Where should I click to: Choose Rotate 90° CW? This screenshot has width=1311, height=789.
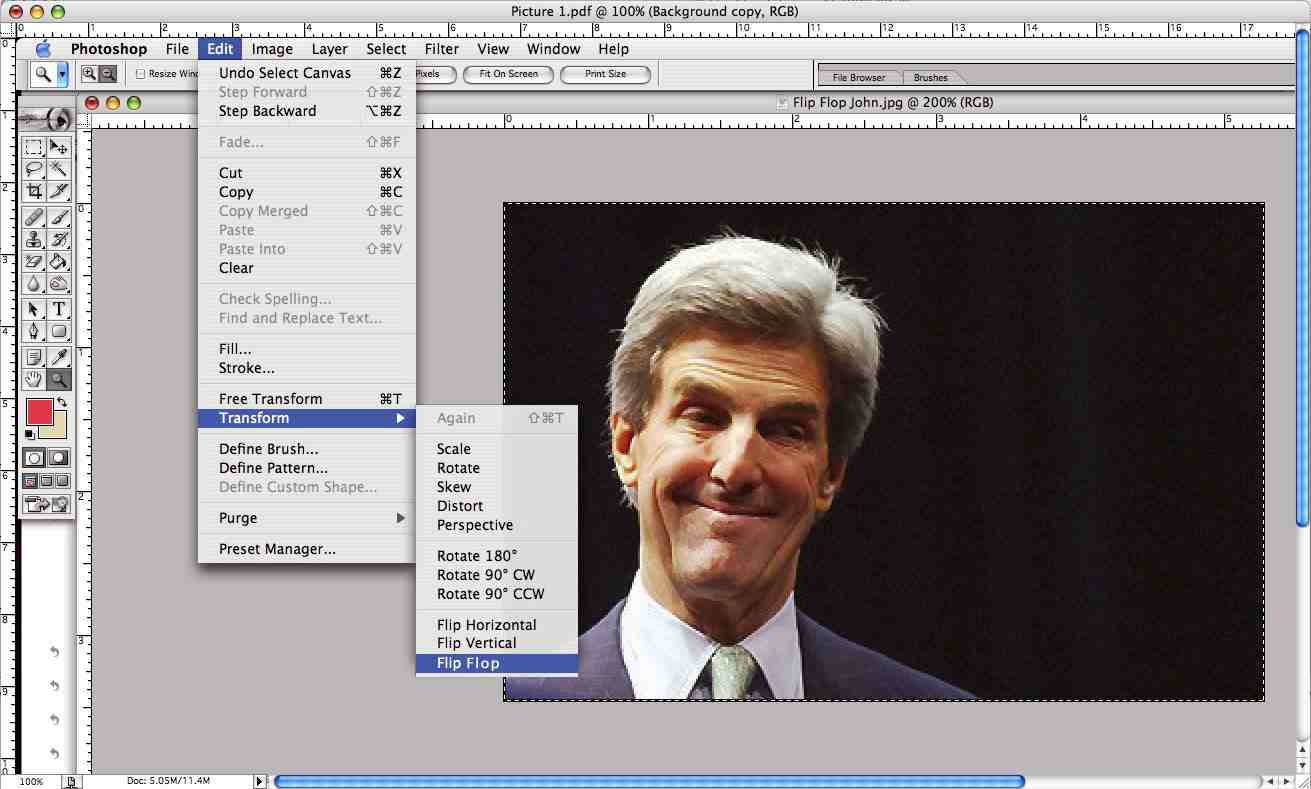497,575
